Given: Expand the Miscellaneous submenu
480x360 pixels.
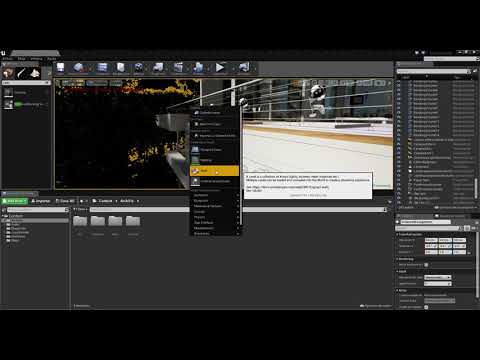Looking at the screenshot, I should [215, 228].
